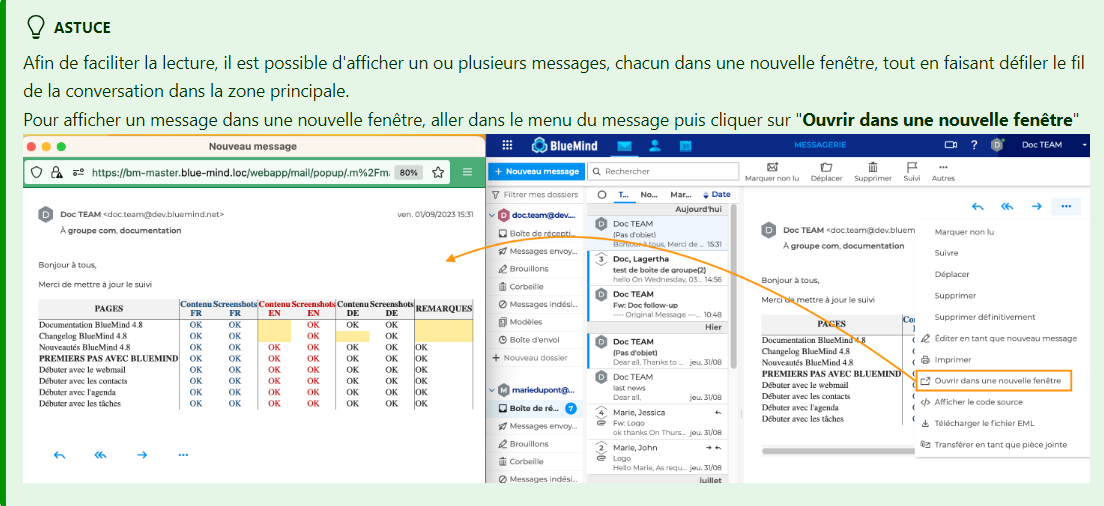Click the padlock icon in popup address bar

pos(56,172)
